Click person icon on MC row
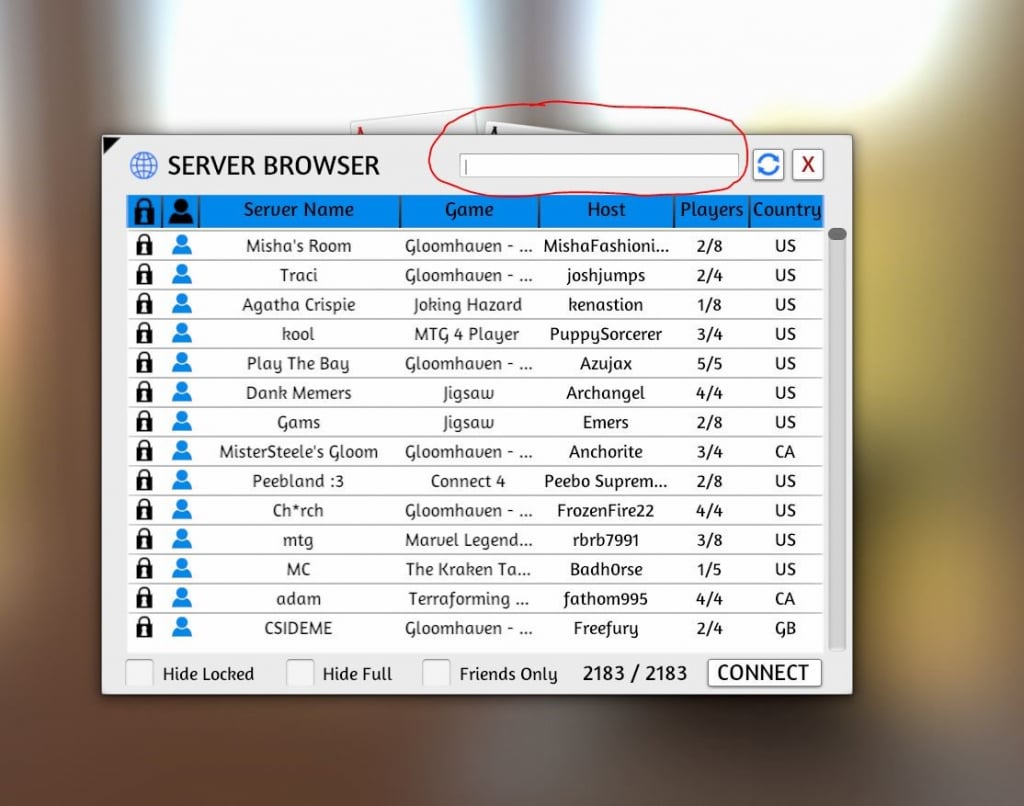This screenshot has width=1024, height=806. [182, 568]
